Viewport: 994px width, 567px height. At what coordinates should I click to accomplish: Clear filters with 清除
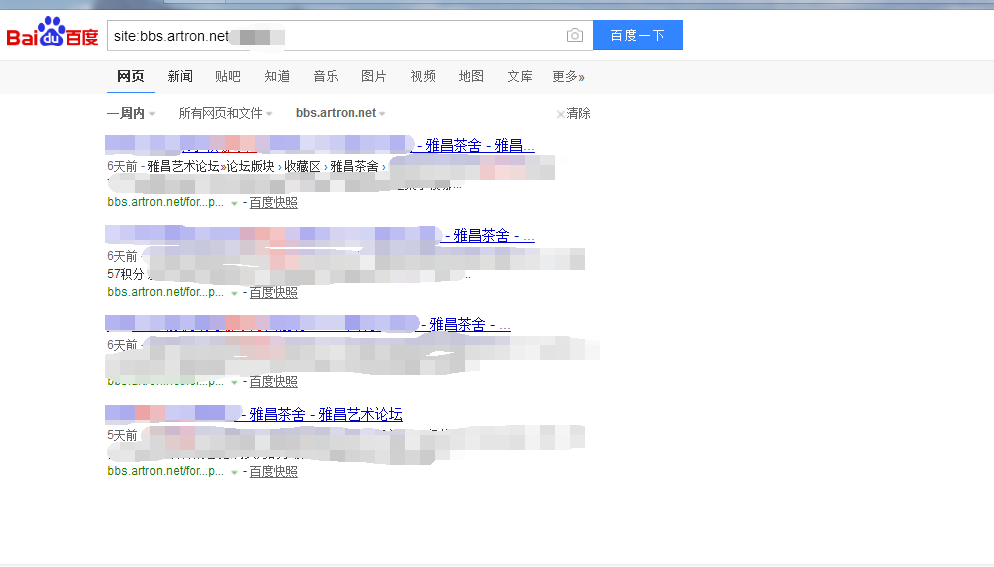573,114
